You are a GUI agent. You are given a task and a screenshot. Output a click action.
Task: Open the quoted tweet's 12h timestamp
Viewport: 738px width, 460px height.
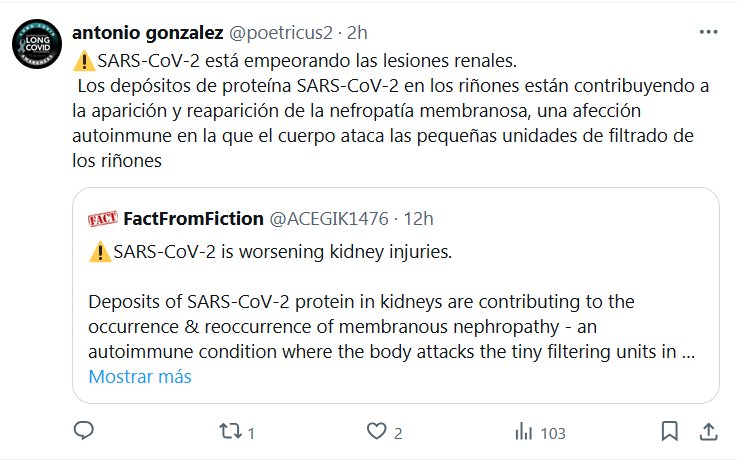[x=417, y=219]
